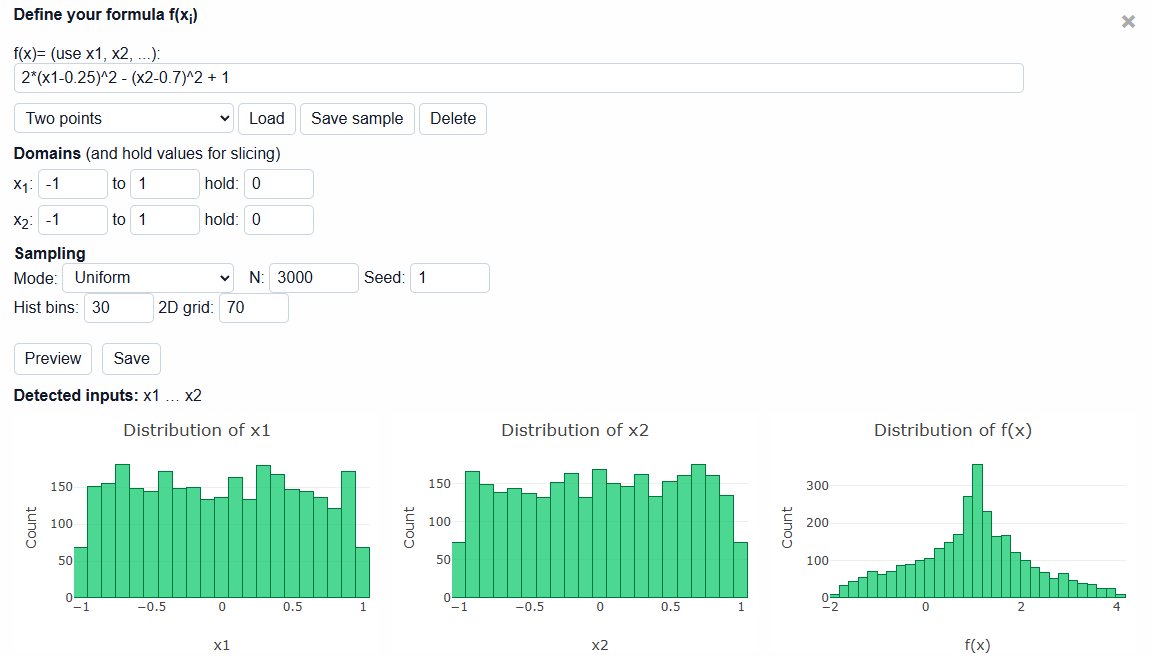Click the x1 hold value field

(279, 184)
